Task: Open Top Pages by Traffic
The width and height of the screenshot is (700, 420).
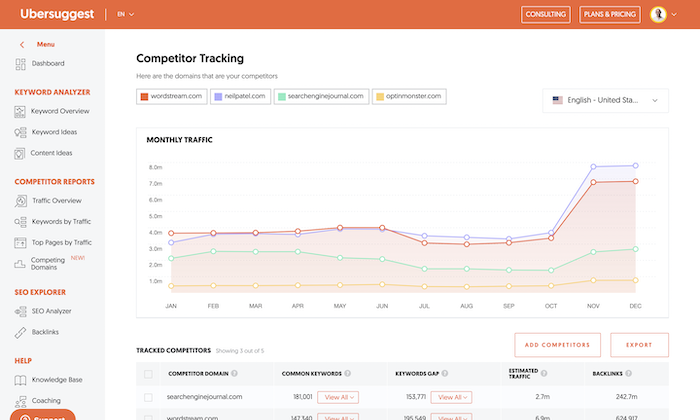Action: coord(62,243)
